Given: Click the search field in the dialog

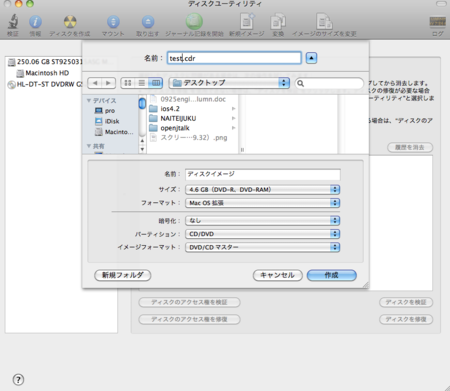Looking at the screenshot, I should 329,83.
